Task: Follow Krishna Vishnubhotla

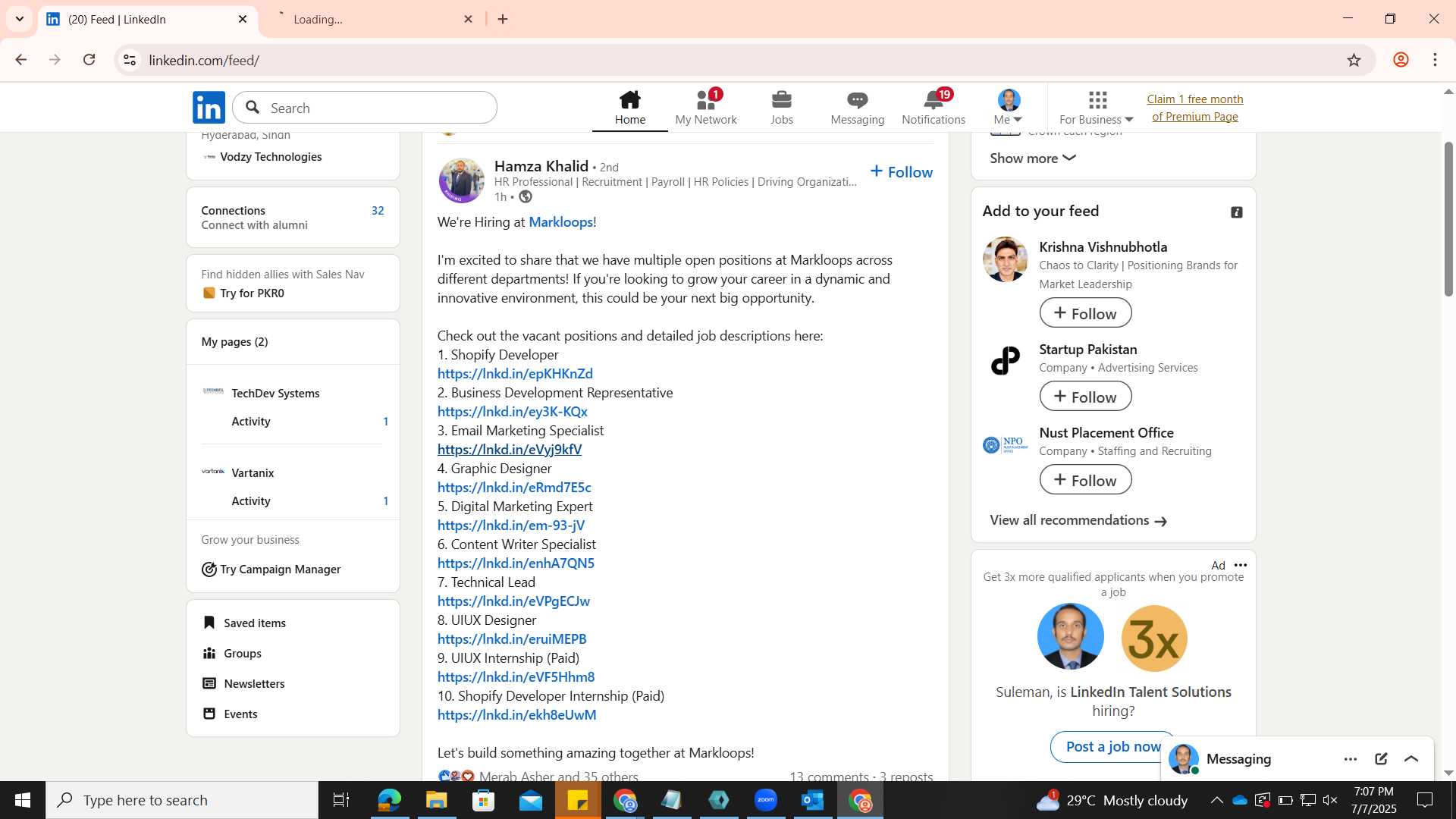Action: coord(1085,313)
